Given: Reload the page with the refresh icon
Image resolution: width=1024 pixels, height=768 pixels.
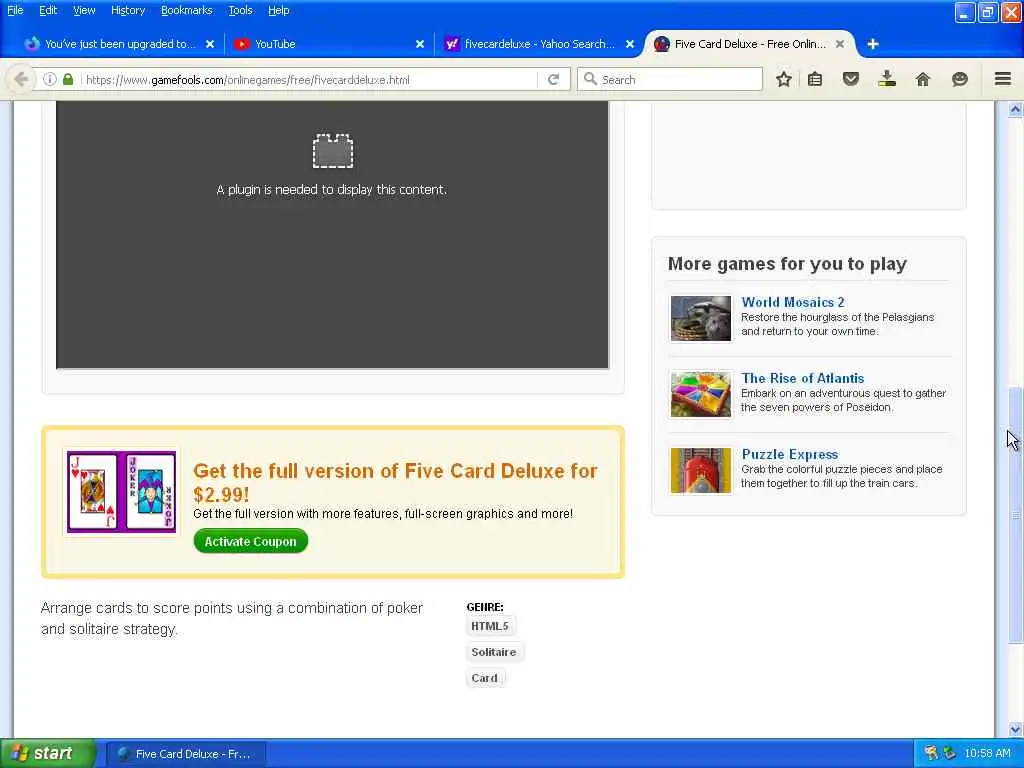Looking at the screenshot, I should [x=554, y=79].
